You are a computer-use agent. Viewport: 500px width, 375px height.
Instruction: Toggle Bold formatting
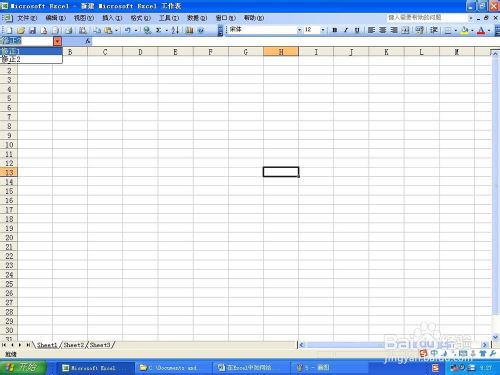[335, 30]
